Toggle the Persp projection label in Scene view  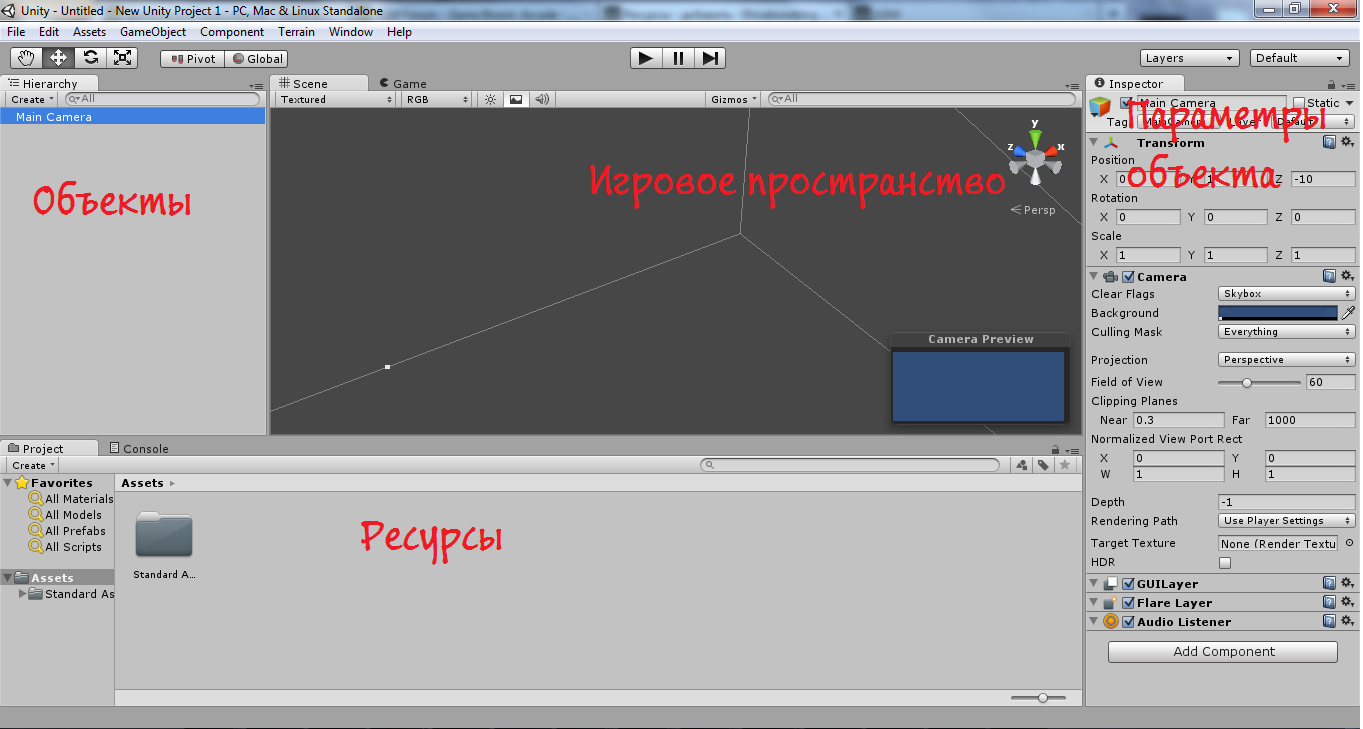click(x=1033, y=210)
